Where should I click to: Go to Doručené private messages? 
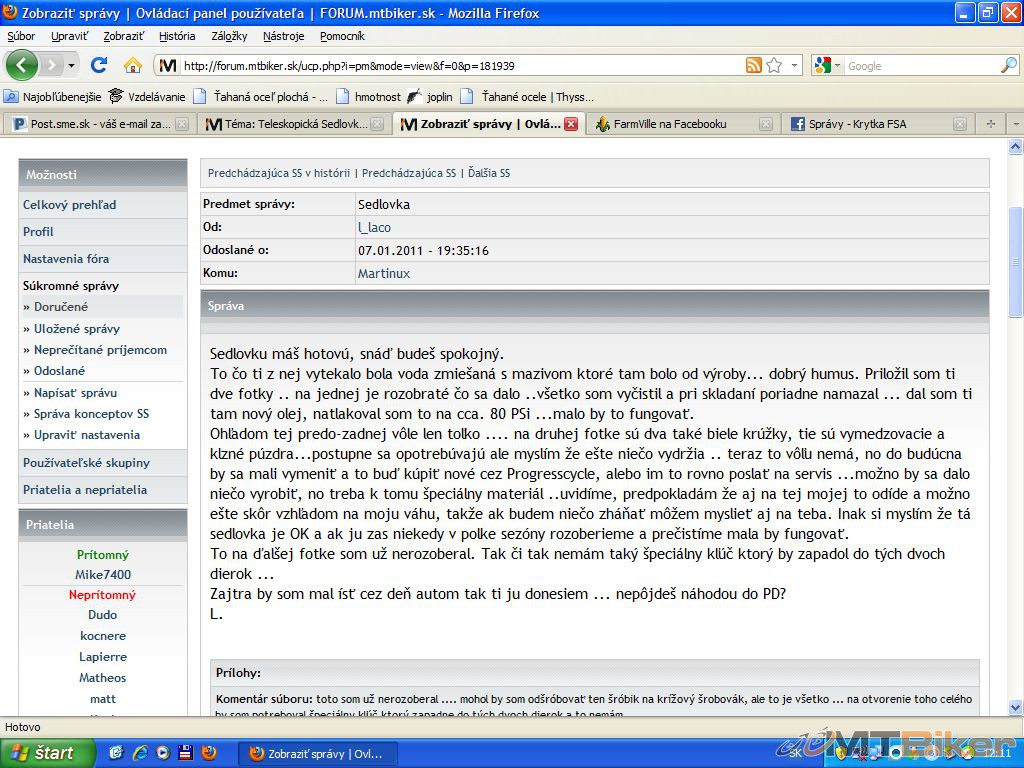tap(61, 307)
